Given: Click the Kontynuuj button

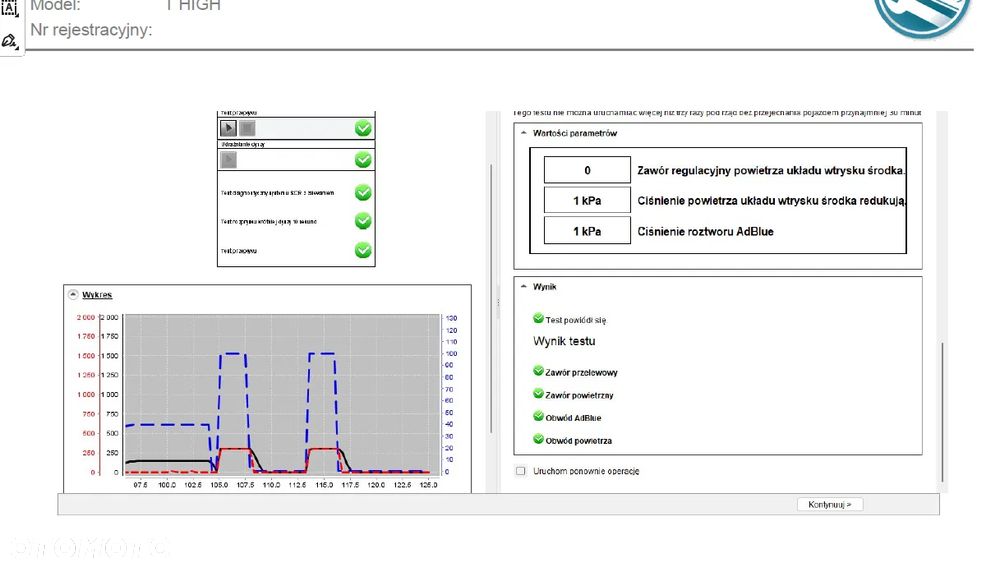Looking at the screenshot, I should [x=830, y=504].
